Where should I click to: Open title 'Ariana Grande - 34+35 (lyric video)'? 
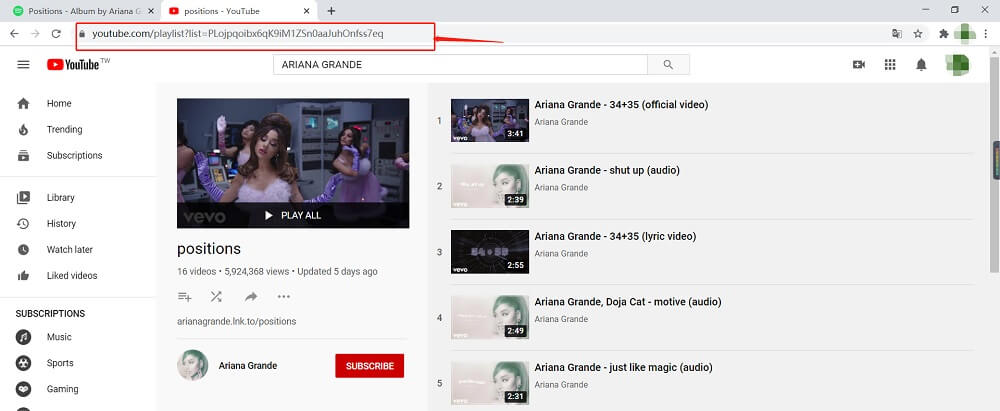(x=615, y=236)
